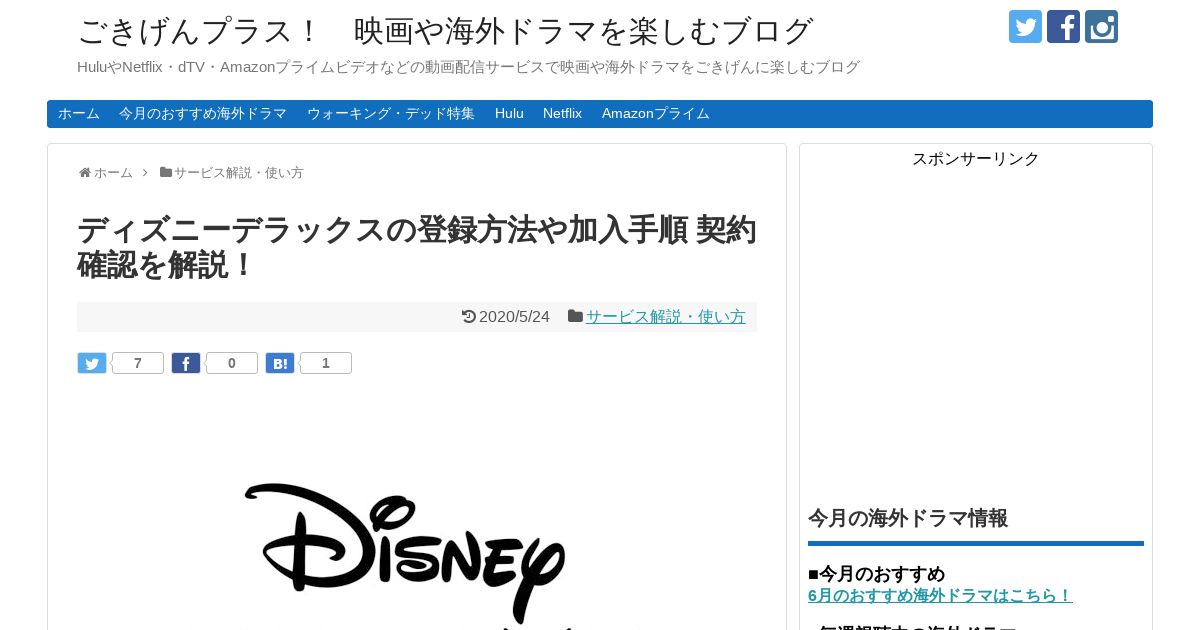
Task: Open the Instagram icon in header
Action: click(x=1101, y=27)
